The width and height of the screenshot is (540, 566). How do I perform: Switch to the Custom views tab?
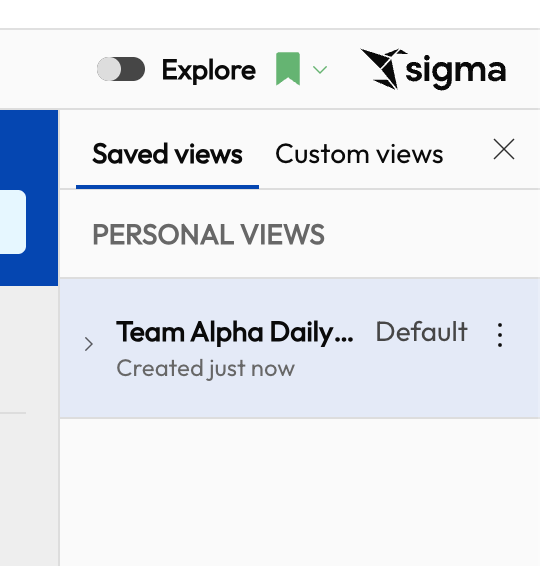point(359,154)
